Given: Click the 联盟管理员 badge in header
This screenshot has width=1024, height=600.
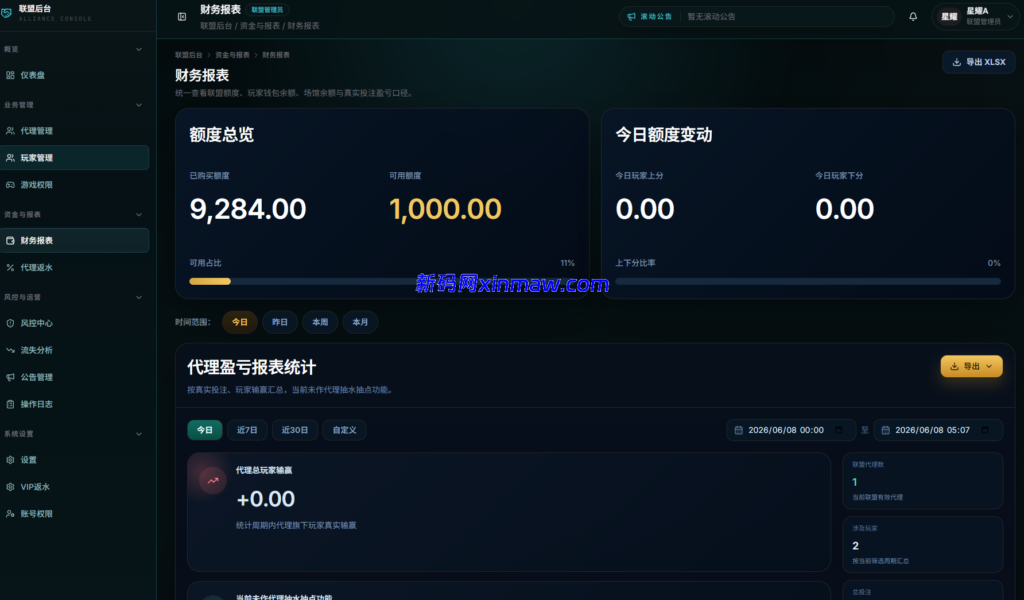Looking at the screenshot, I should coord(267,10).
